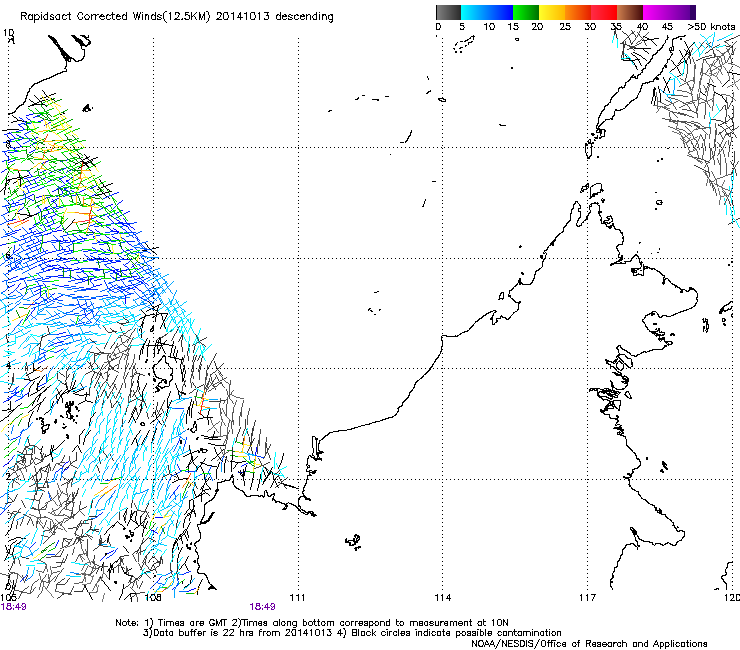Click the '25' label under the color legend
This screenshot has width=740, height=650.
coord(565,26)
